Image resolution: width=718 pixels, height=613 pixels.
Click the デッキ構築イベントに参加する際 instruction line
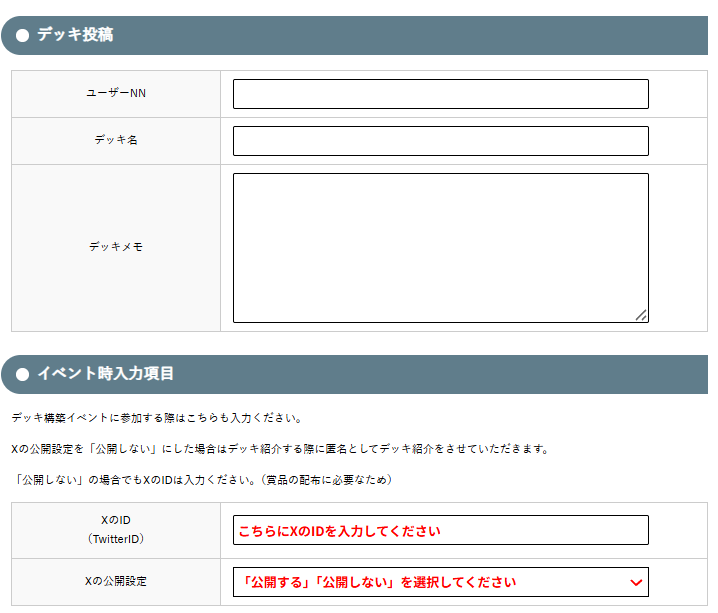pyautogui.click(x=156, y=418)
